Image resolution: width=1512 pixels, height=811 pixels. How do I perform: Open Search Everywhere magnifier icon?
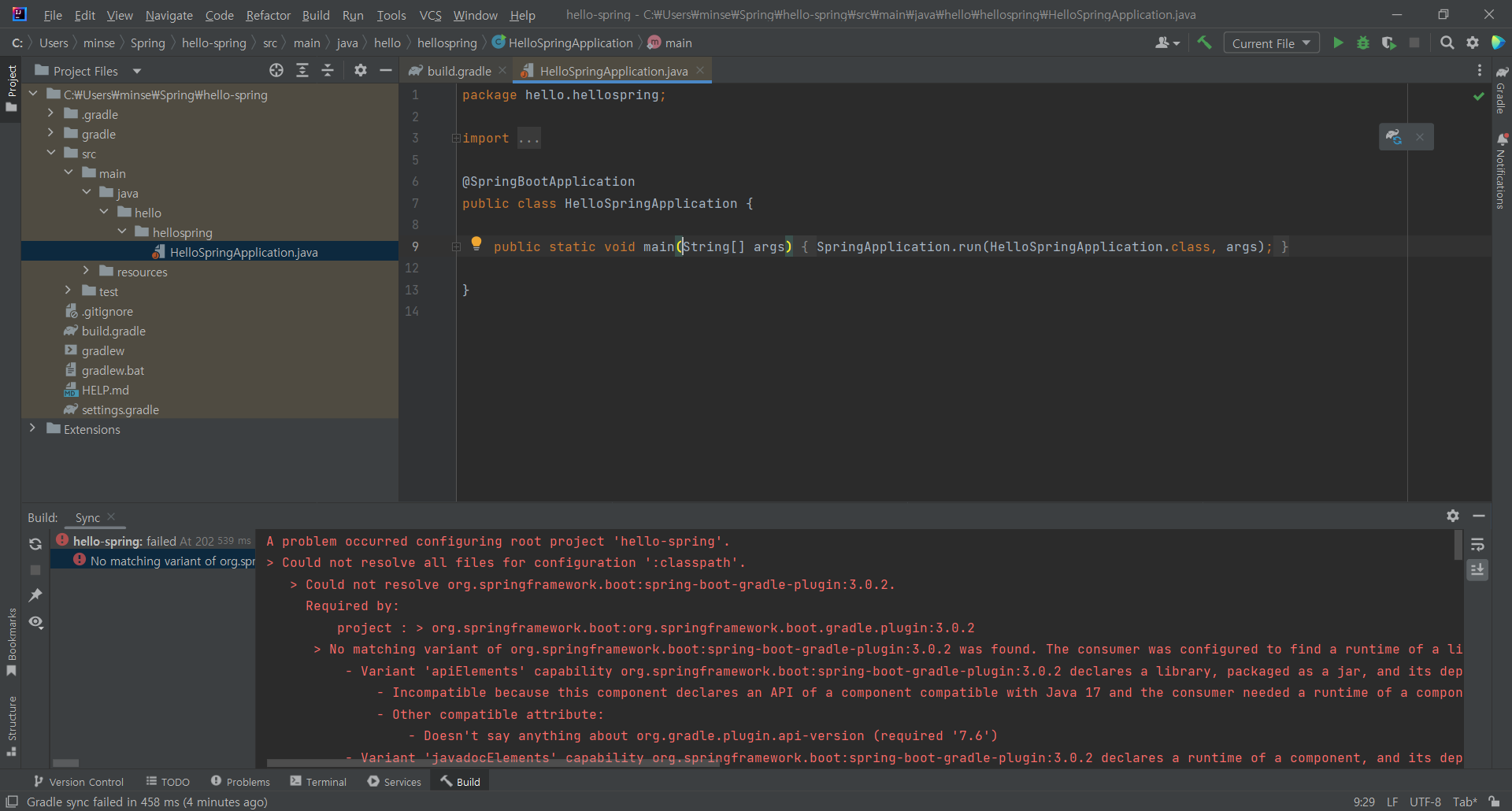[1447, 43]
